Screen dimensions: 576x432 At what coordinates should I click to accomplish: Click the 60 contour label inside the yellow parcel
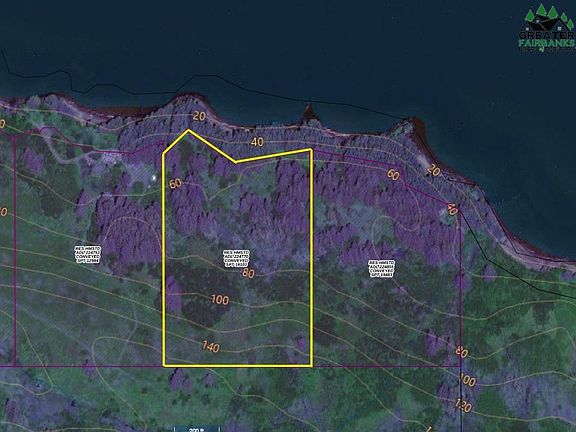click(176, 183)
